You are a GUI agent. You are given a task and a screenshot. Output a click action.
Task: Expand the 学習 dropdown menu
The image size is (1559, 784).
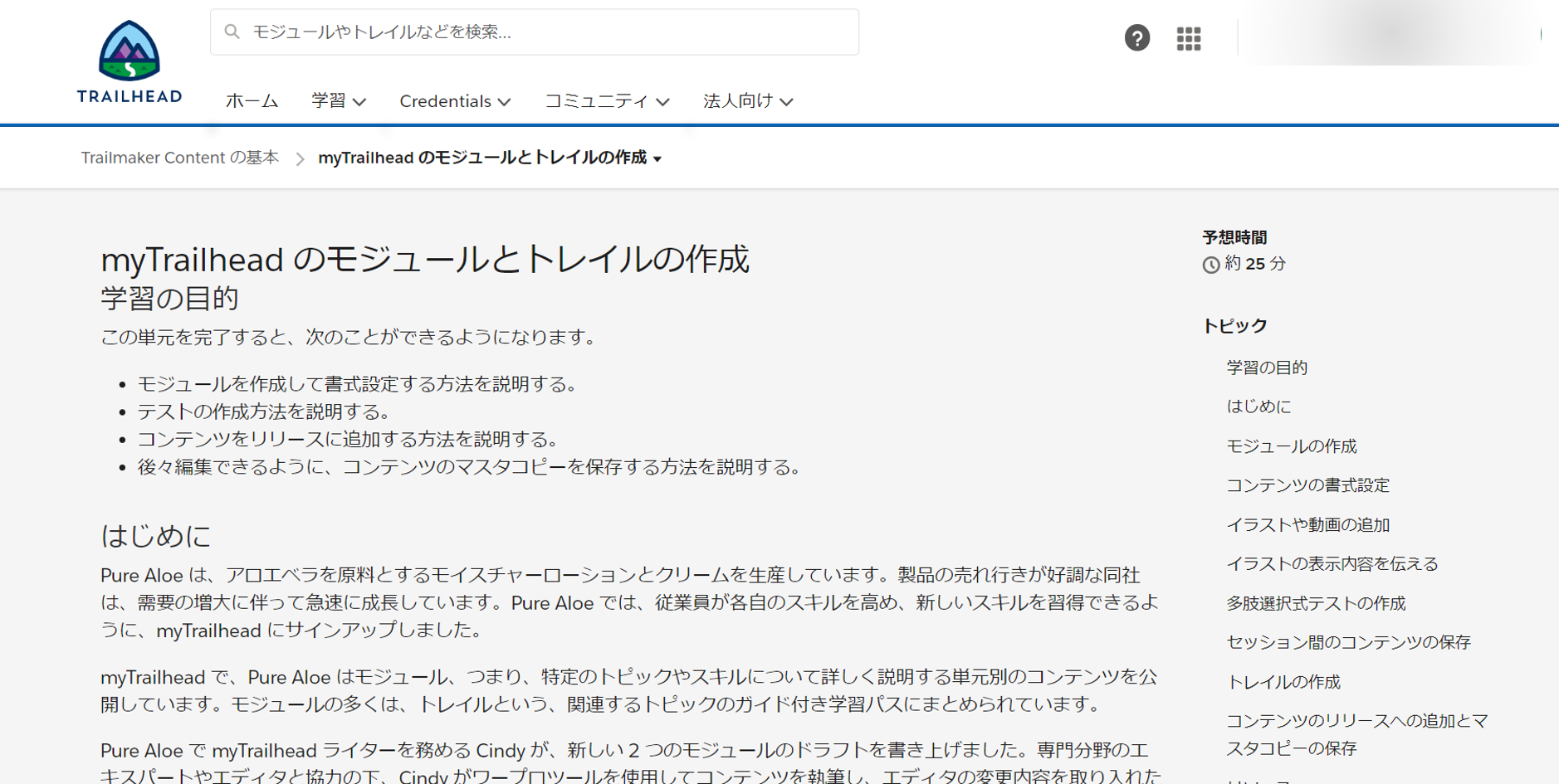coord(338,101)
